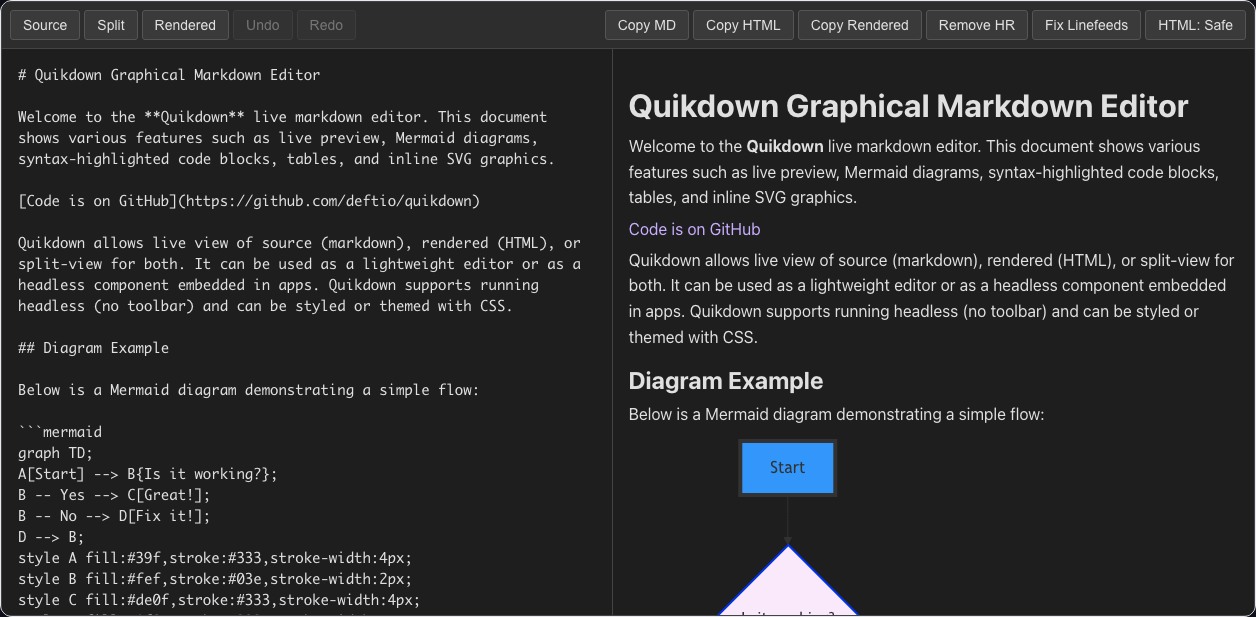
Task: Click the rendered 'Diagram Example' heading
Action: 726,381
